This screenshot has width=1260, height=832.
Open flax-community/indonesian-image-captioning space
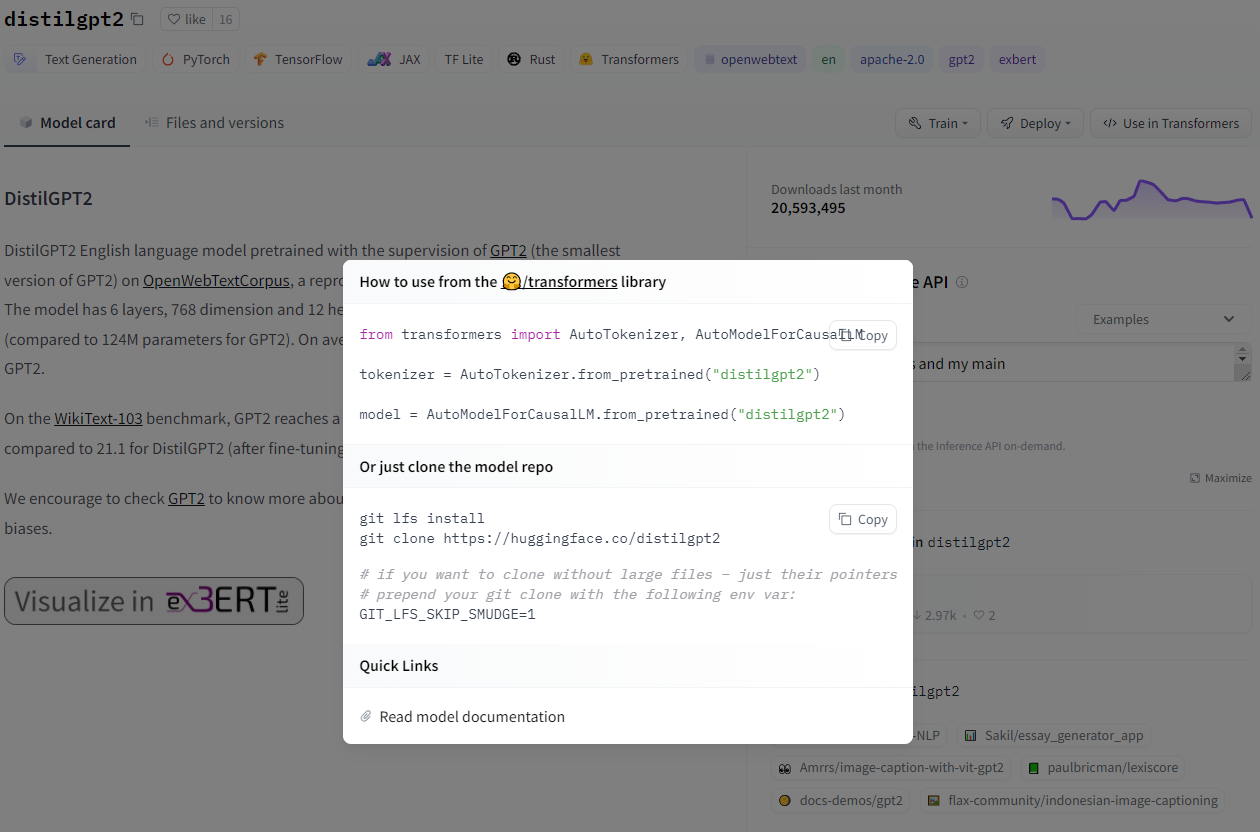coord(1072,800)
